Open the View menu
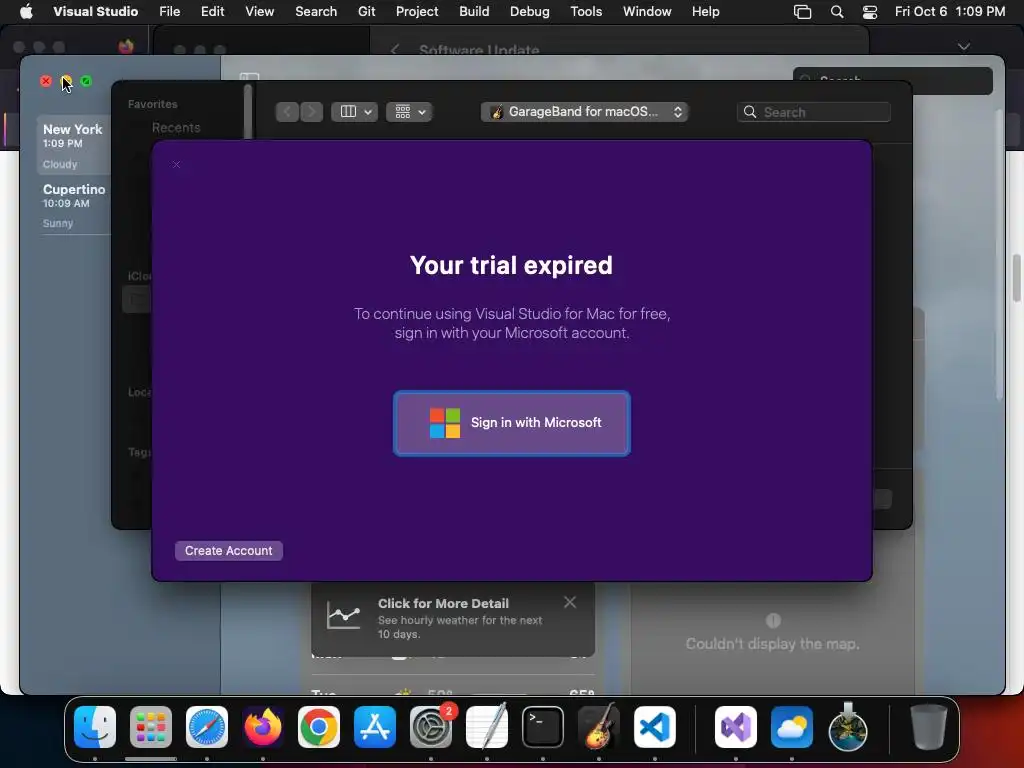Viewport: 1024px width, 768px height. (259, 11)
